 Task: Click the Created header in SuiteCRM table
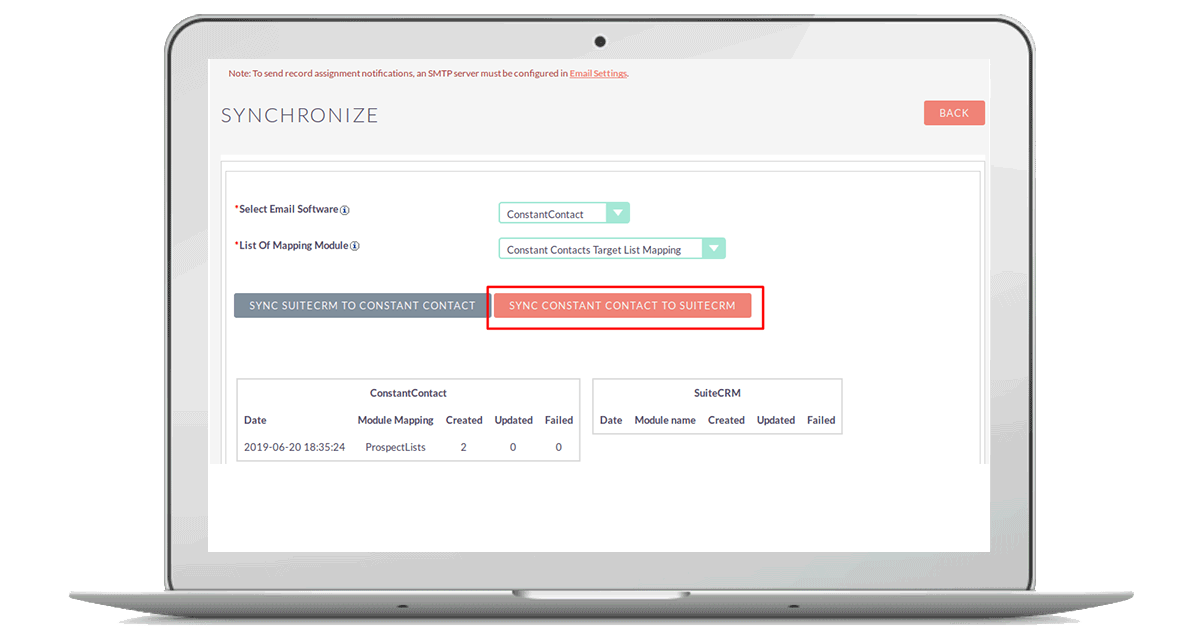click(726, 420)
